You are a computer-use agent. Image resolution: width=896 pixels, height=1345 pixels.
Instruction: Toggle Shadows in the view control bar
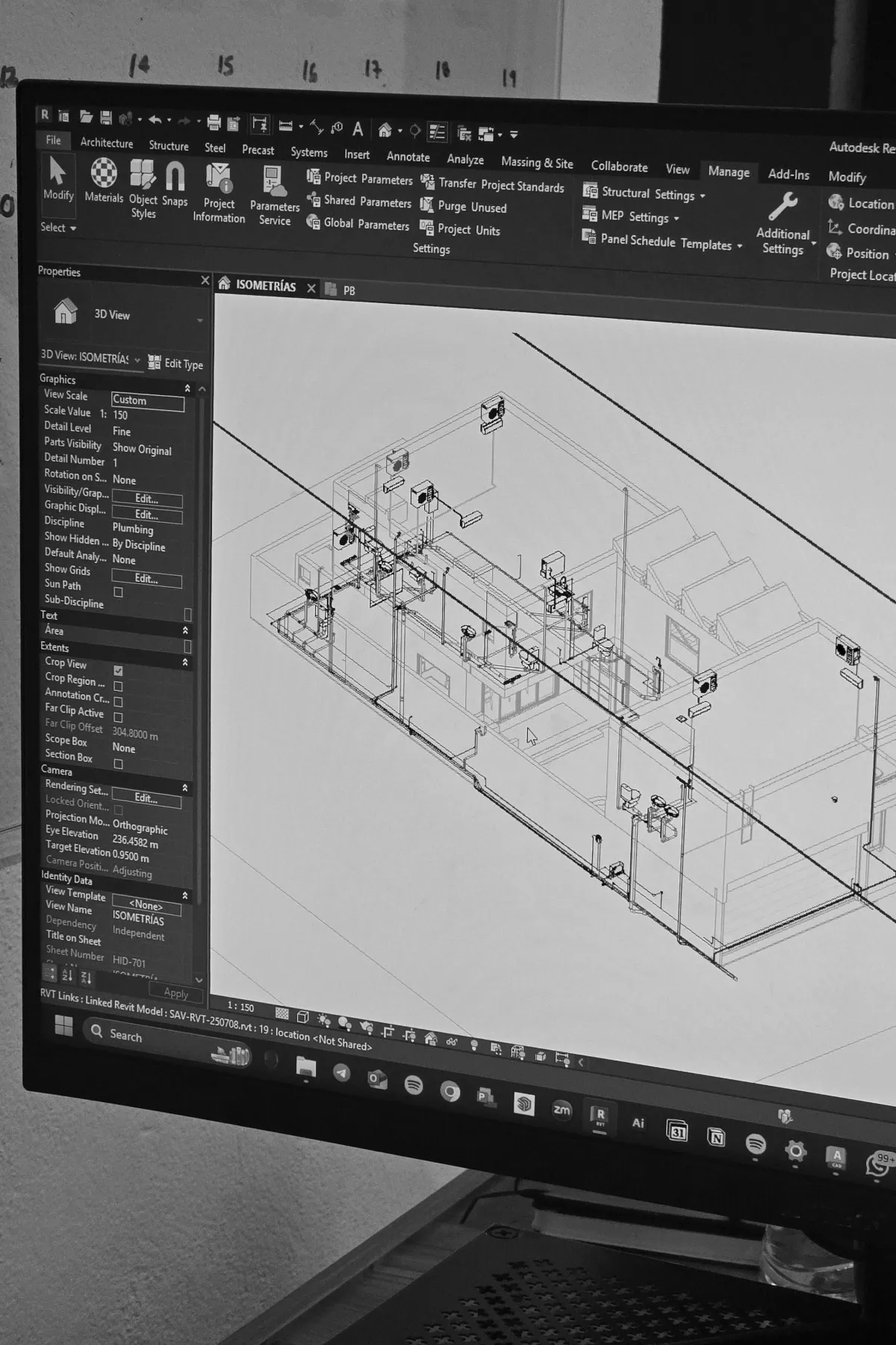(344, 1022)
